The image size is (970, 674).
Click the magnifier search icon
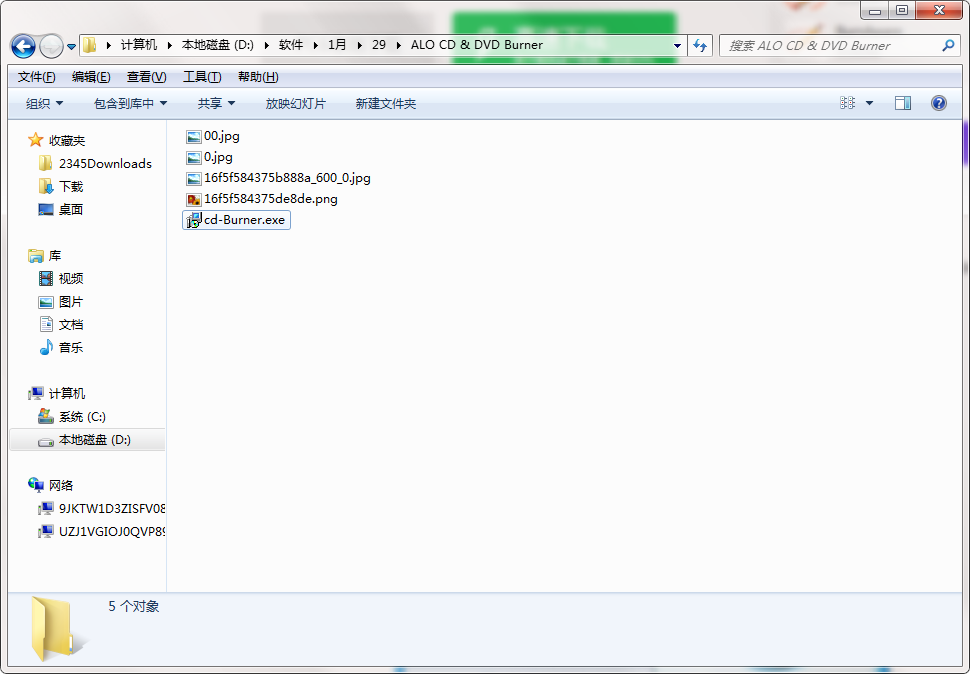coord(948,45)
